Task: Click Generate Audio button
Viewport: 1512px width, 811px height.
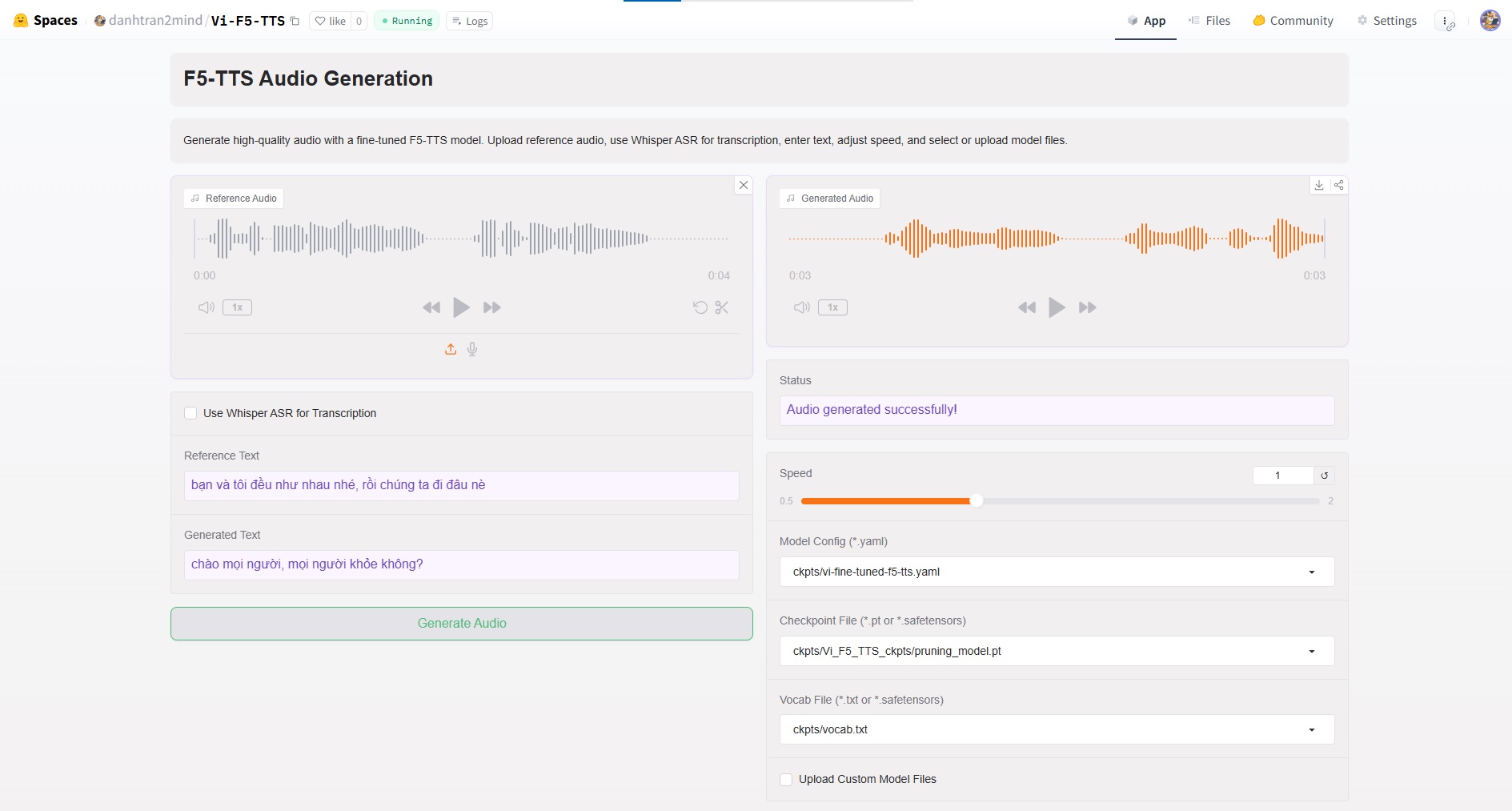Action: (x=462, y=623)
